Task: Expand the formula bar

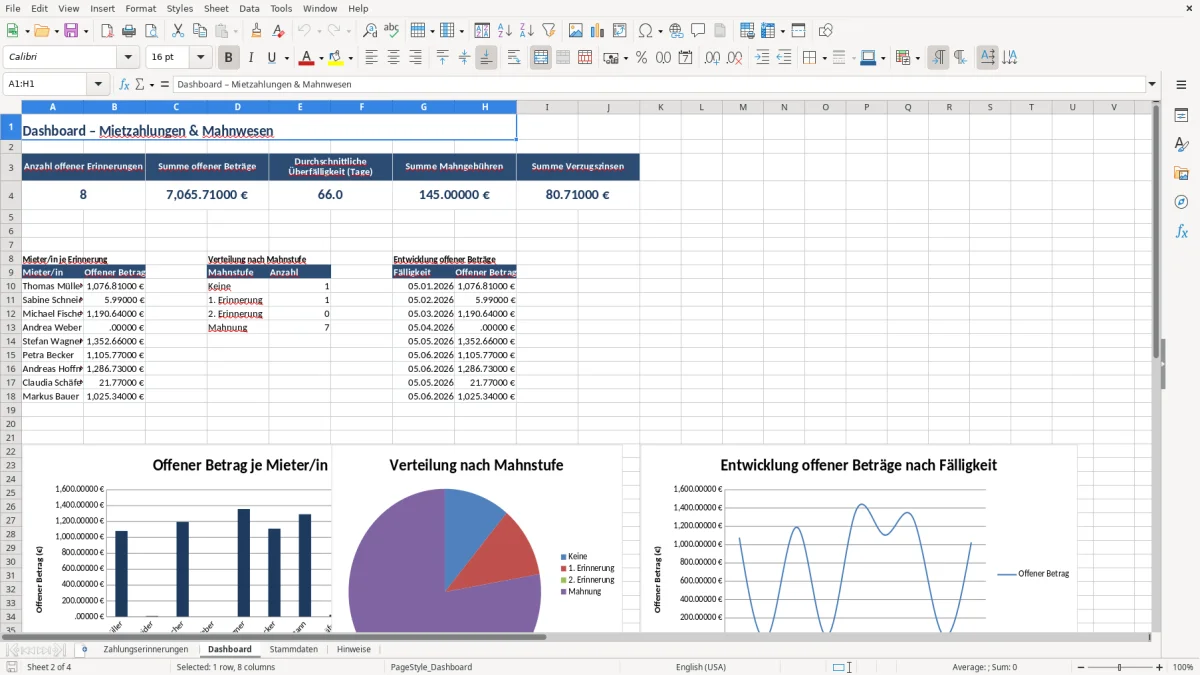Action: tap(1153, 85)
